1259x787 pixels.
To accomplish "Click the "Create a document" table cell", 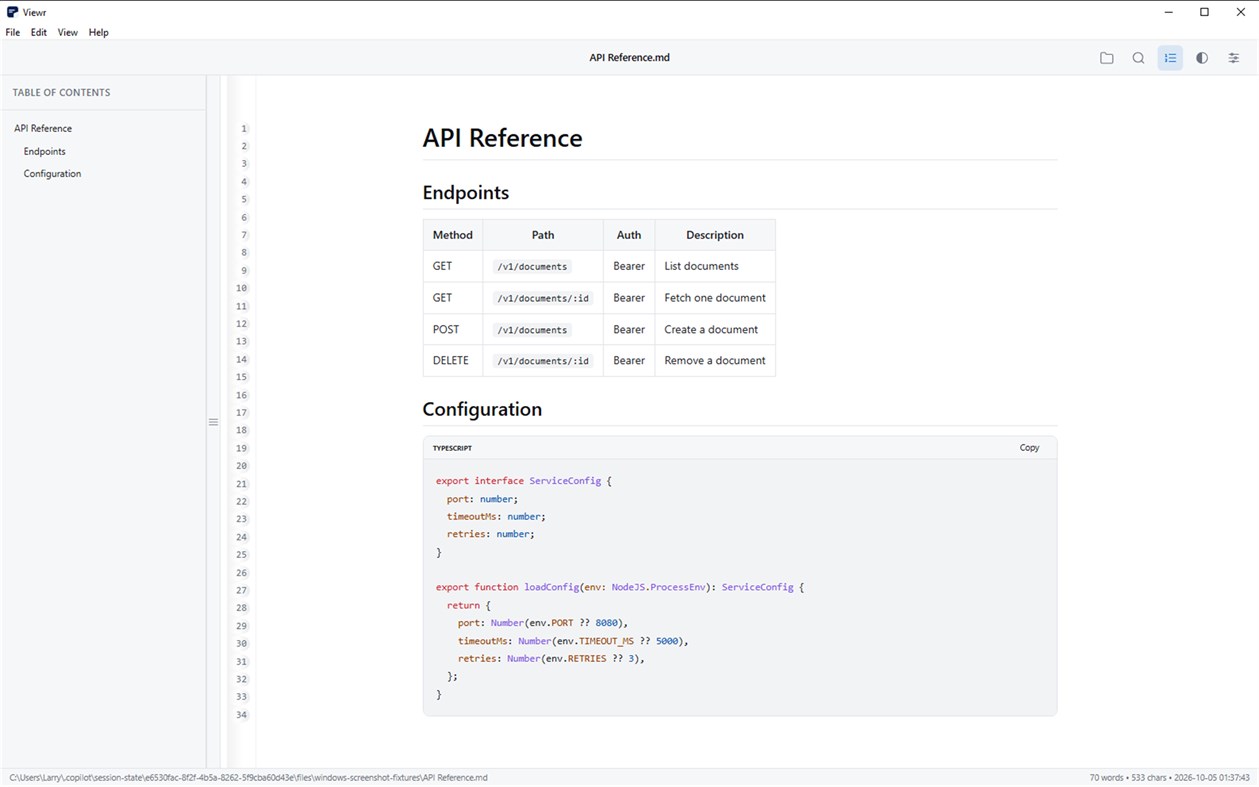I will 715,329.
